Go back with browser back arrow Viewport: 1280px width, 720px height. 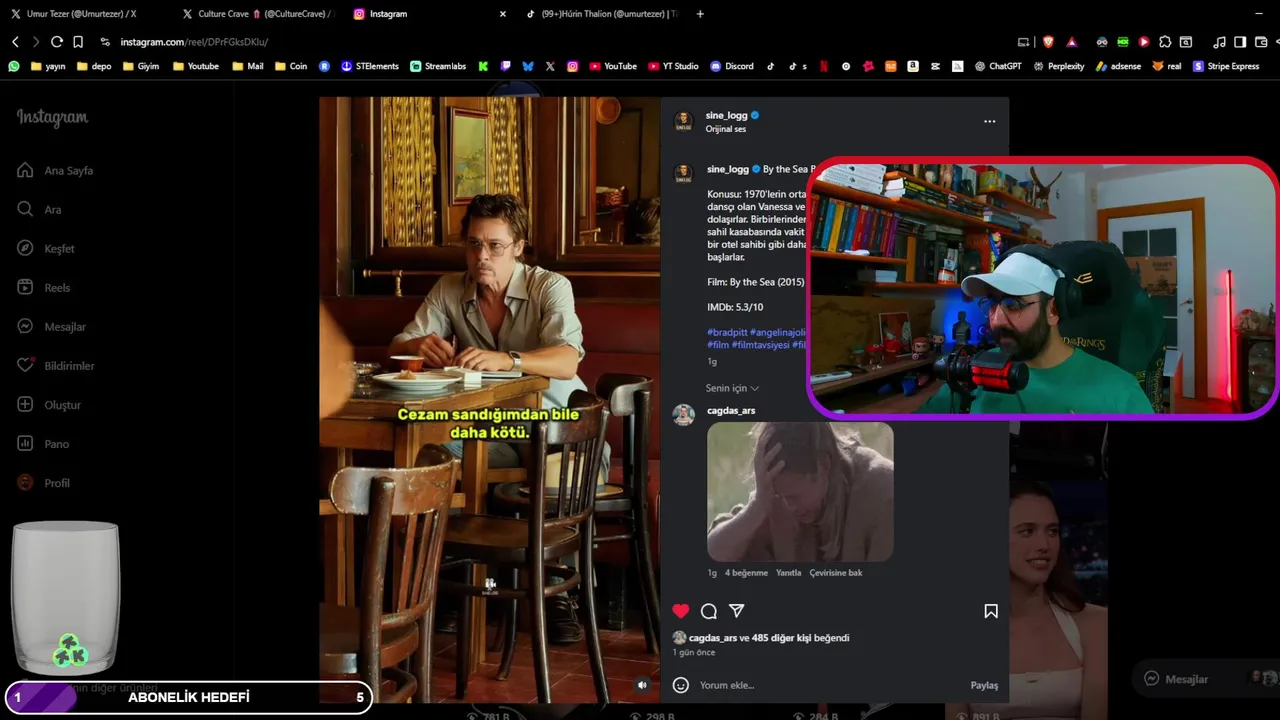[15, 42]
